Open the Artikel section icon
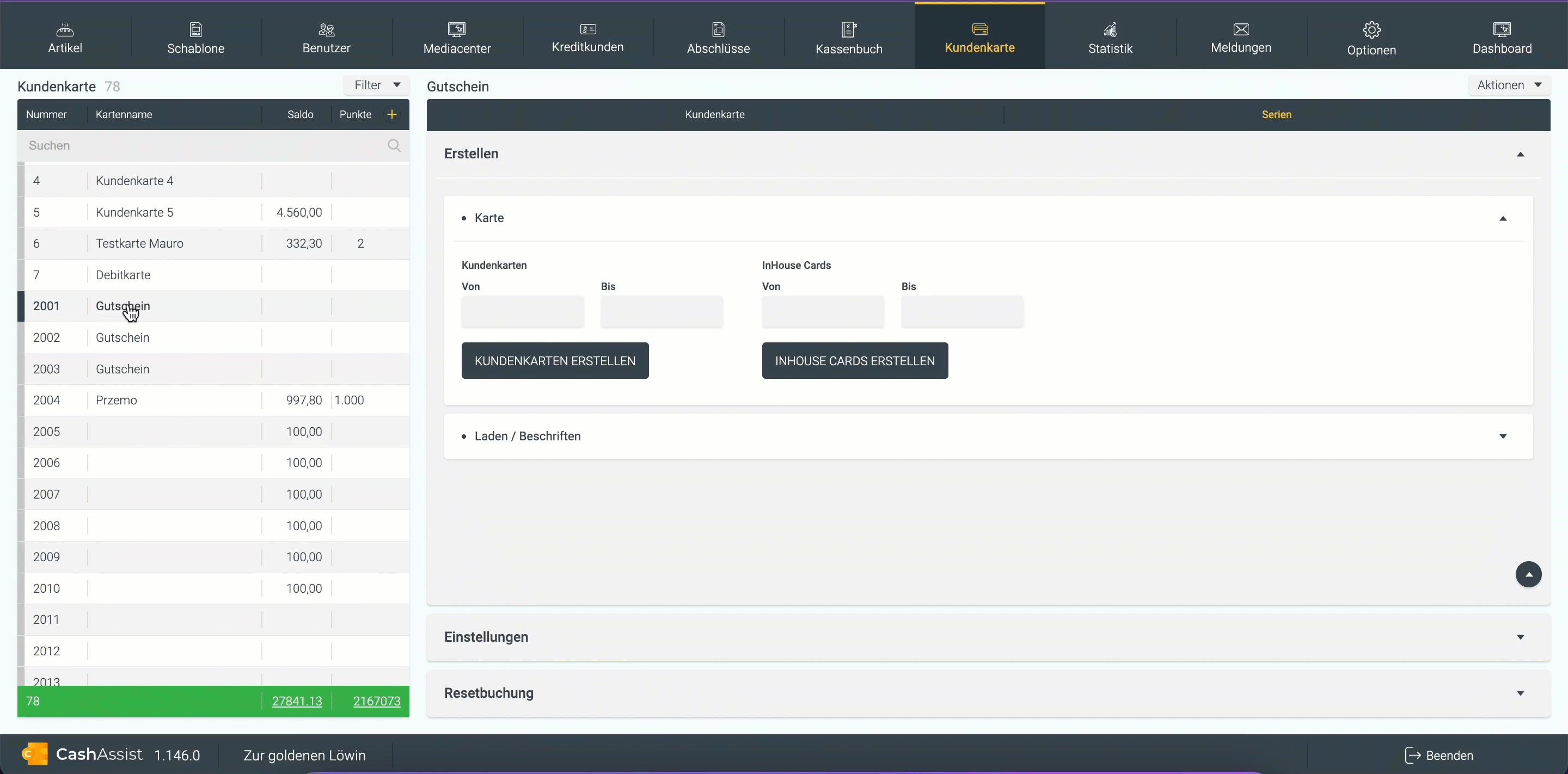The width and height of the screenshot is (1568, 774). (x=65, y=29)
